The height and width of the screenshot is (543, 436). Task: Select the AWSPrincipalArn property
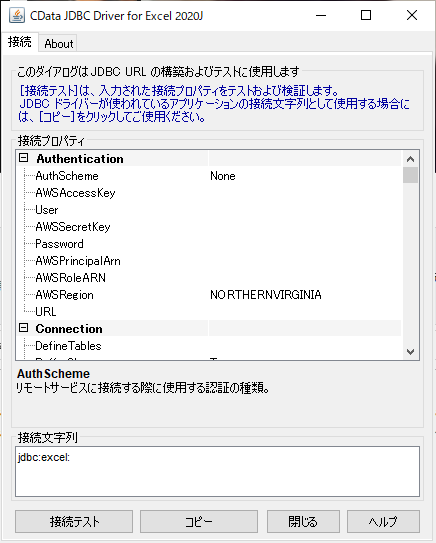pos(78,261)
